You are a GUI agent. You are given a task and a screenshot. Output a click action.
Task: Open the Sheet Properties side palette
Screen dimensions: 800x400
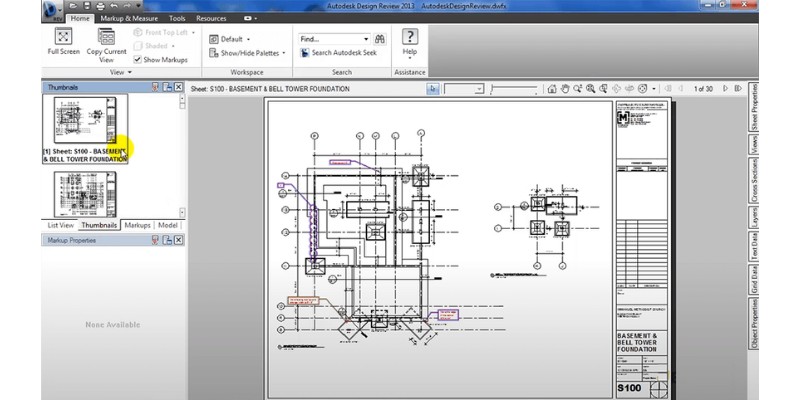(x=754, y=107)
